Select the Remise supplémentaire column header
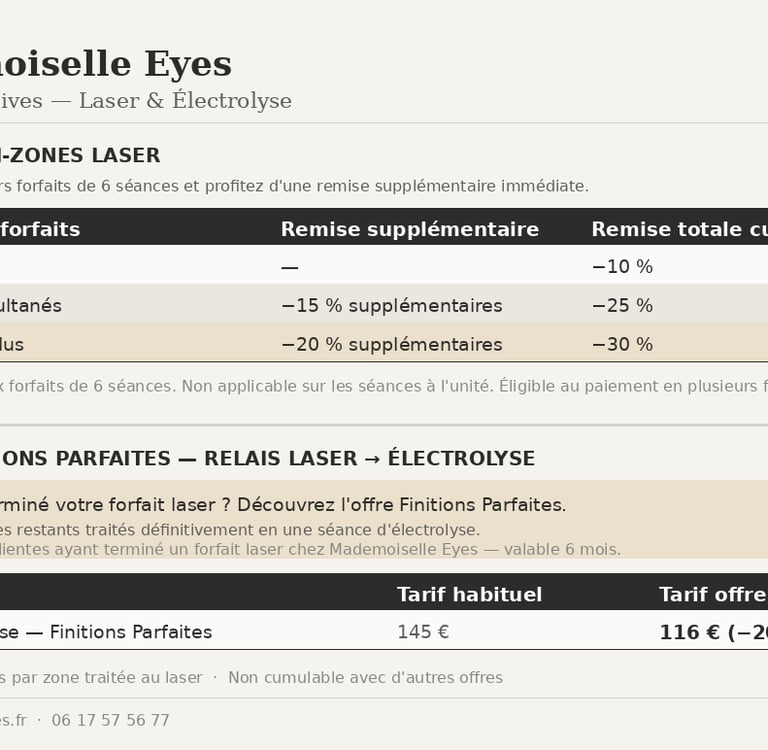 click(x=409, y=229)
